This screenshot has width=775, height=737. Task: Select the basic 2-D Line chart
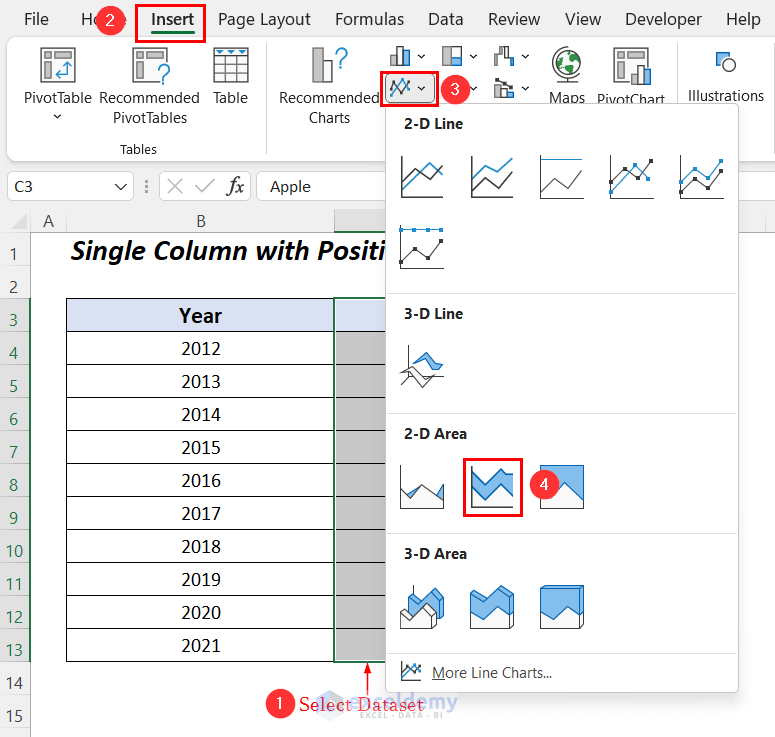[x=422, y=176]
